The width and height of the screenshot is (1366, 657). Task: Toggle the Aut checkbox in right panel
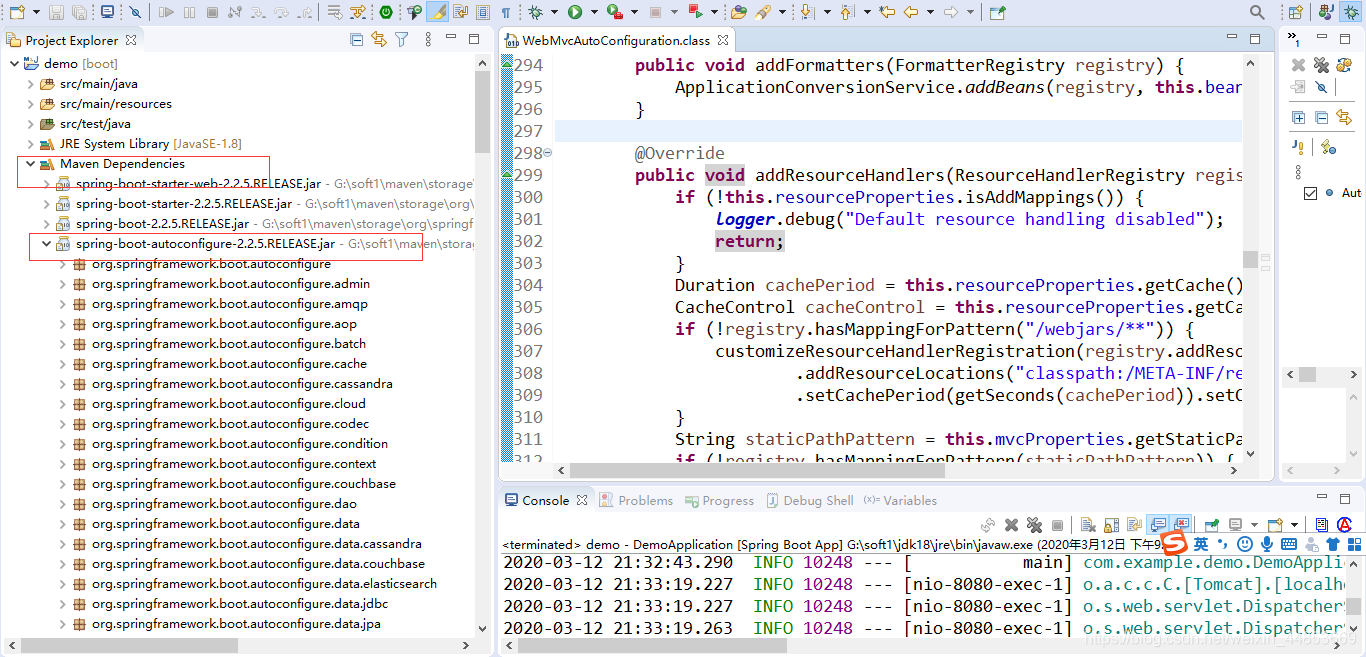point(1311,193)
